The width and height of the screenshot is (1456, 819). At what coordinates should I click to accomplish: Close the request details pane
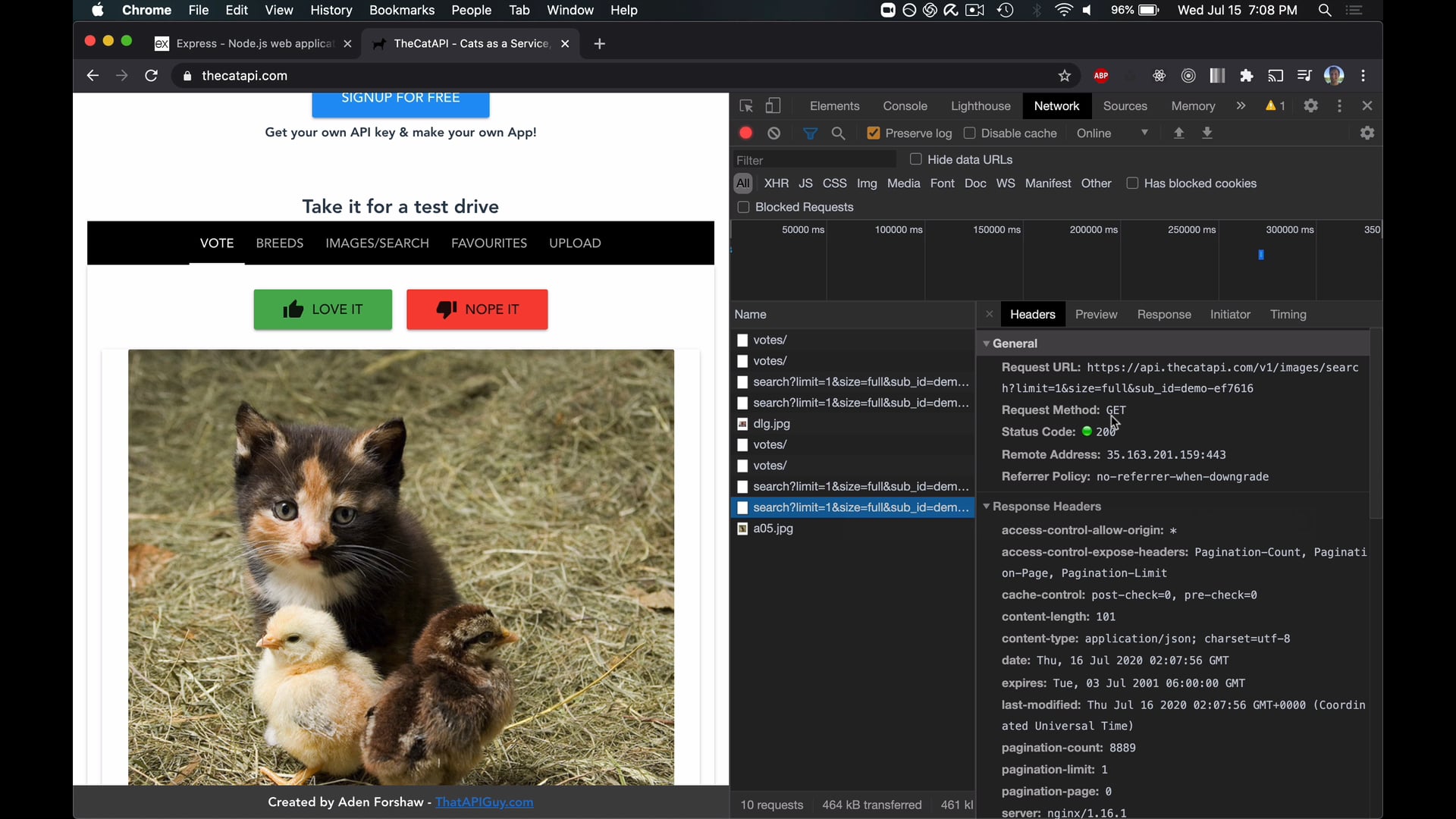tap(989, 315)
